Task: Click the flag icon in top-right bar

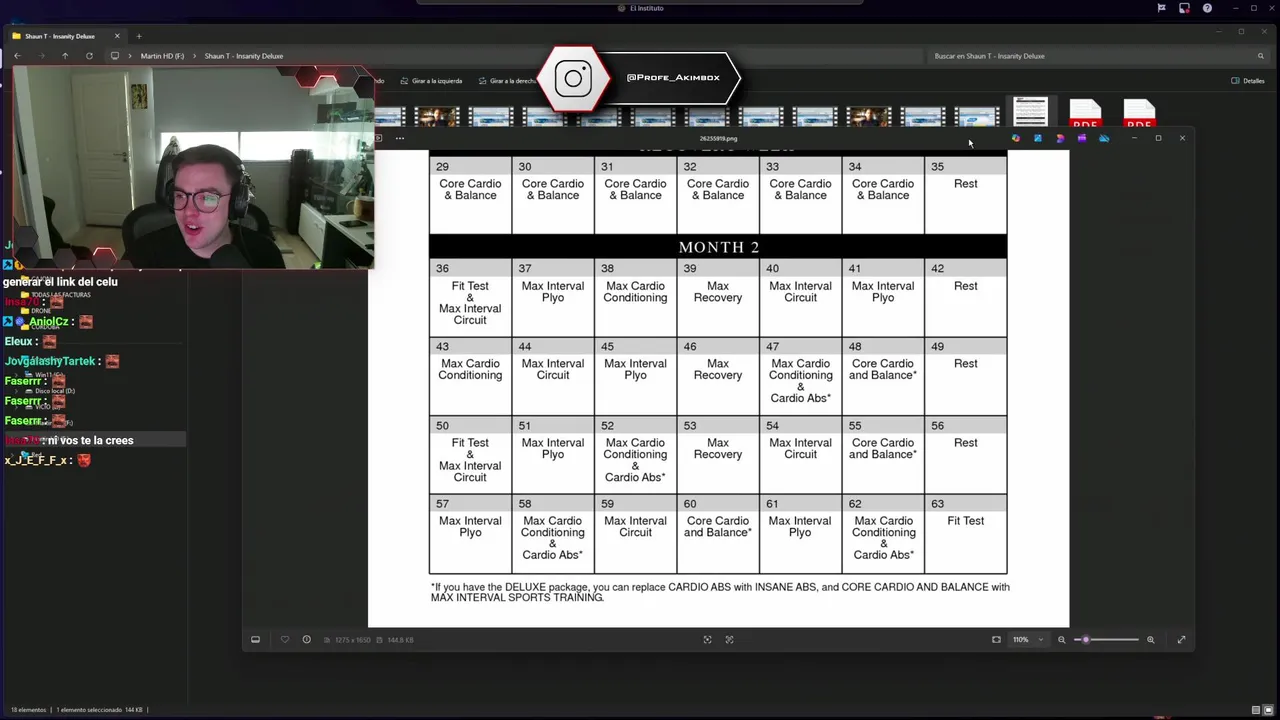Action: 1161,8
